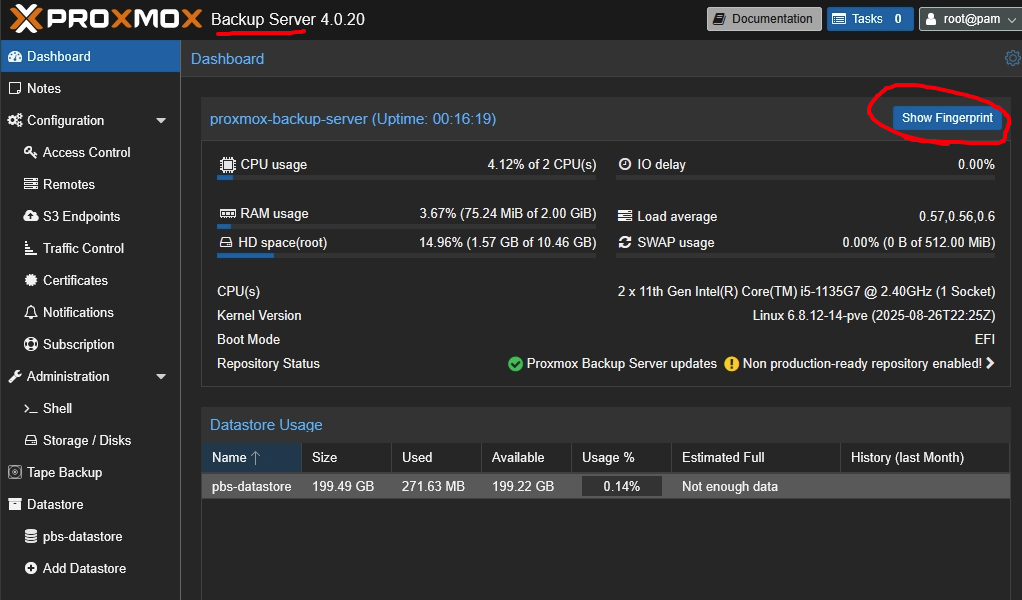Collapse the Configuration section arrow

point(161,121)
